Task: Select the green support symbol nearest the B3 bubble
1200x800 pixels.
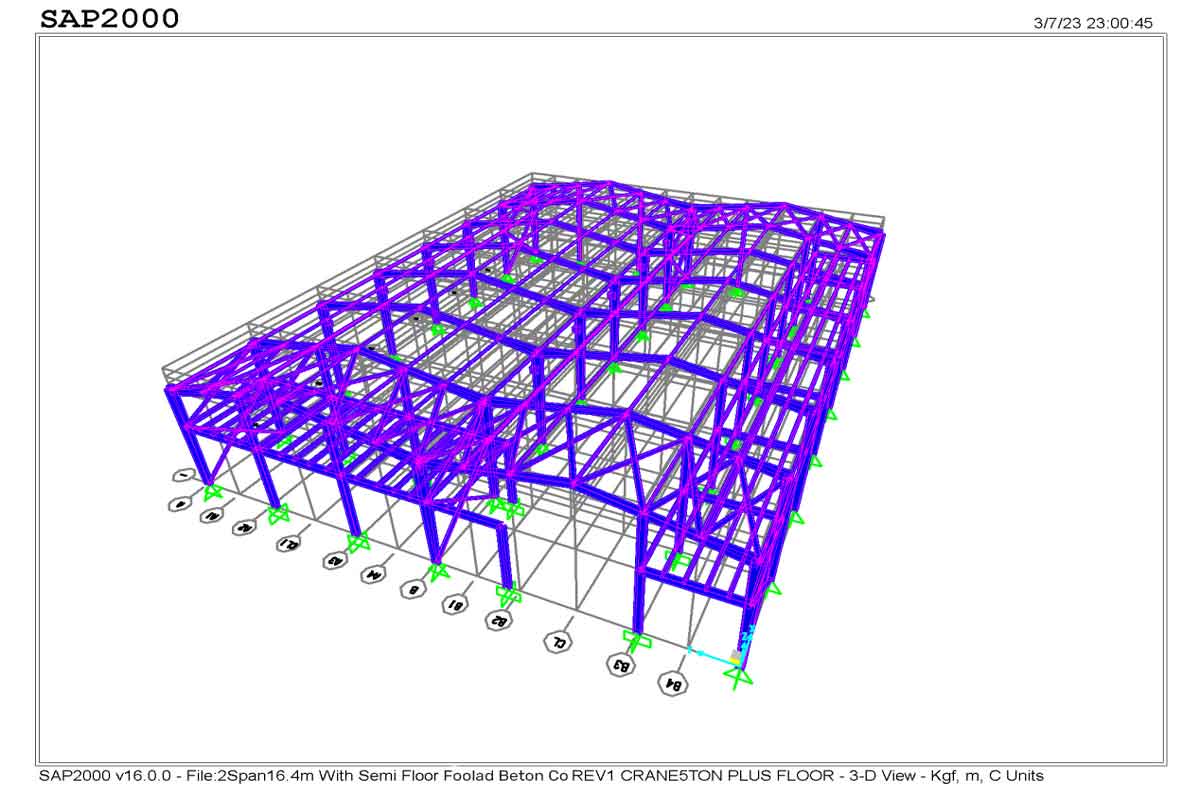Action: (637, 638)
